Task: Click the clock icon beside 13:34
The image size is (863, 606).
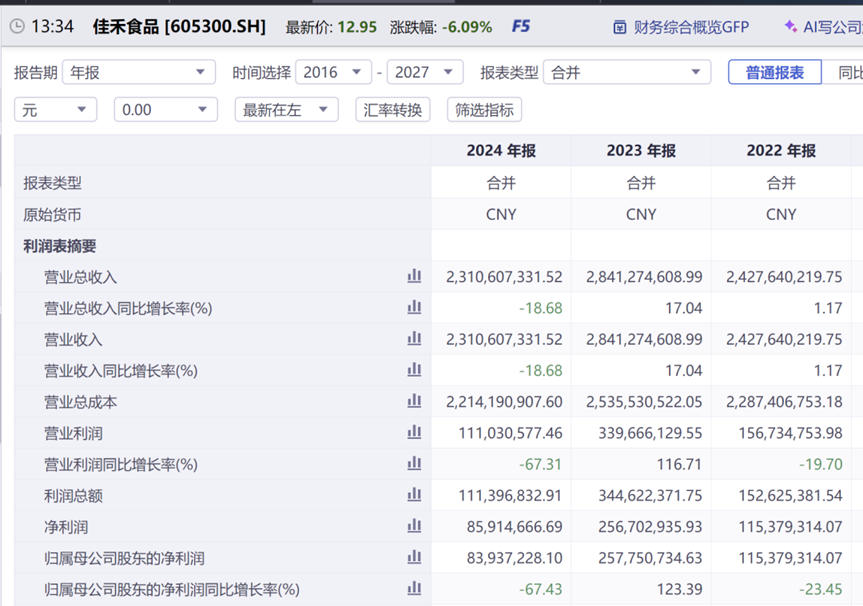Action: tap(17, 27)
